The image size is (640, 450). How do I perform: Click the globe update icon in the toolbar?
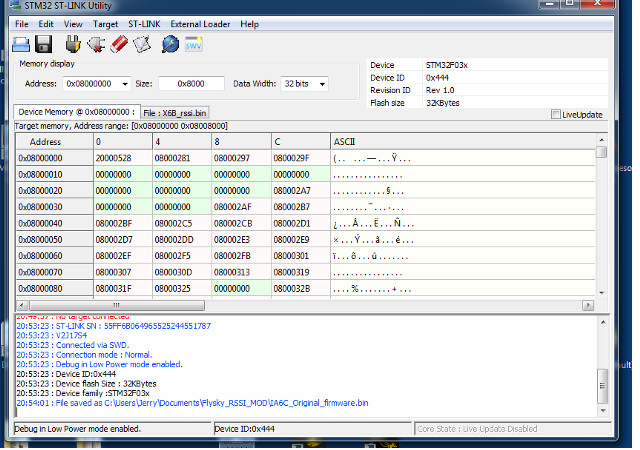click(x=170, y=44)
